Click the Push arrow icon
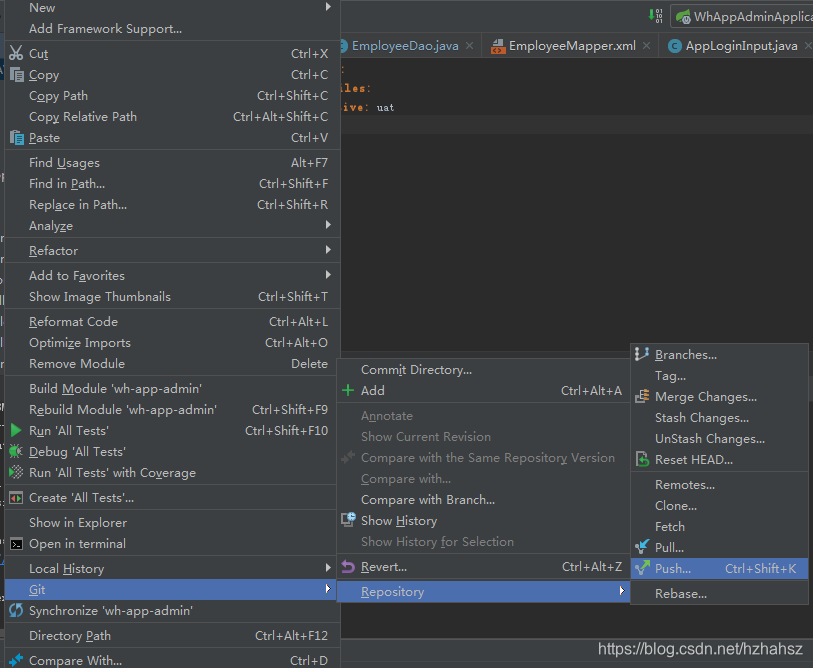This screenshot has height=668, width=813. tap(642, 568)
